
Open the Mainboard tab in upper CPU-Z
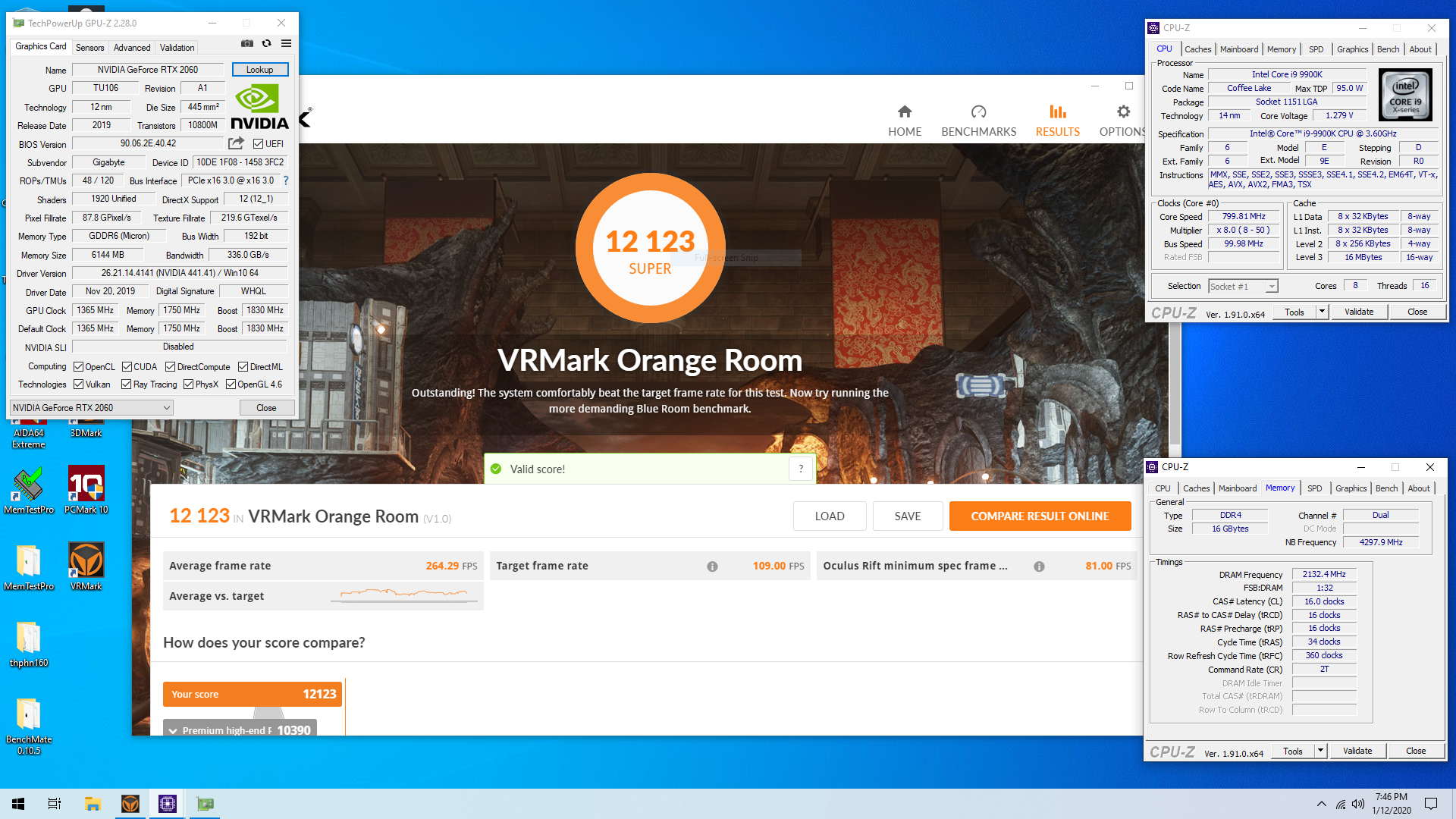tap(1239, 49)
